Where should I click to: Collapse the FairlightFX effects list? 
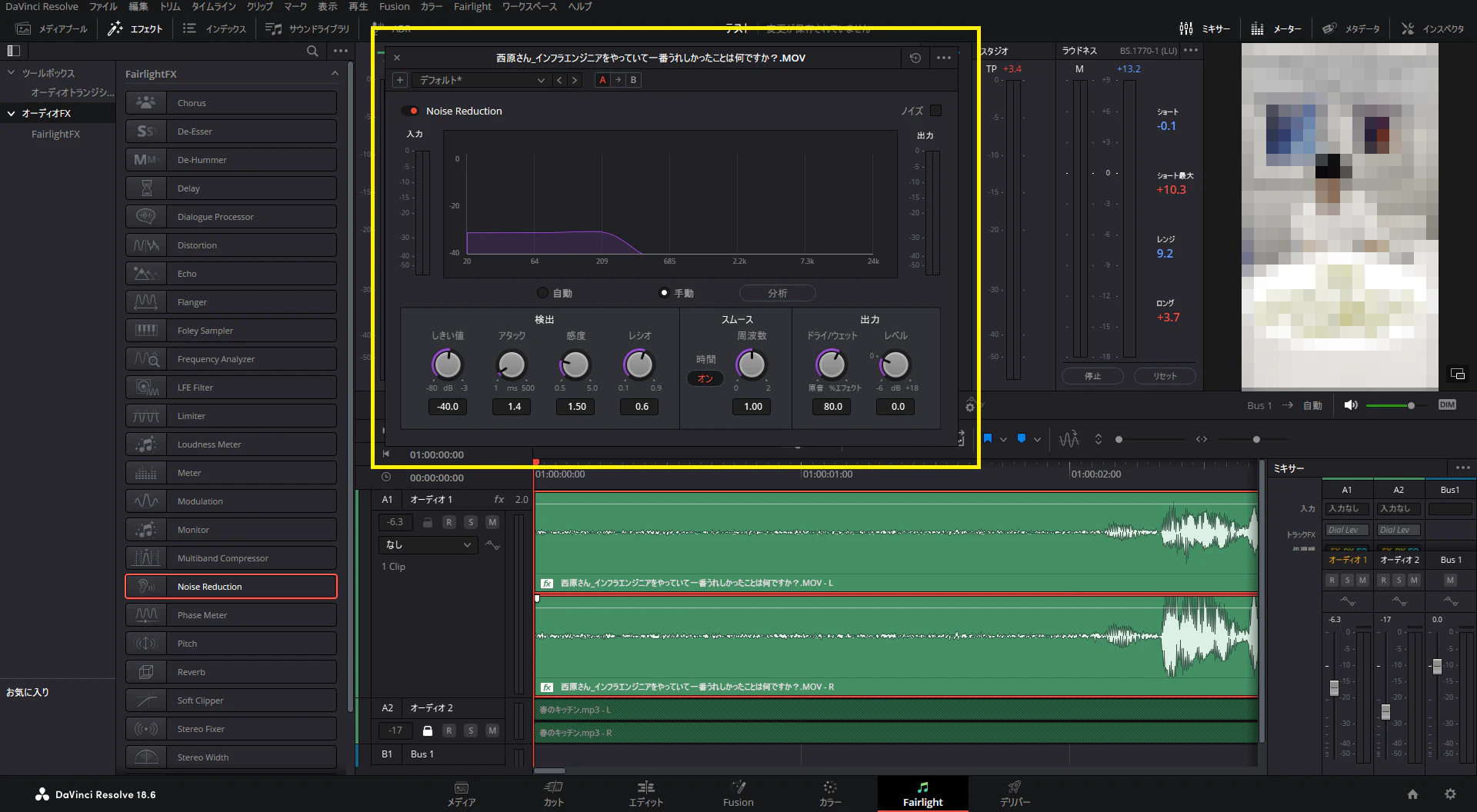pyautogui.click(x=334, y=74)
